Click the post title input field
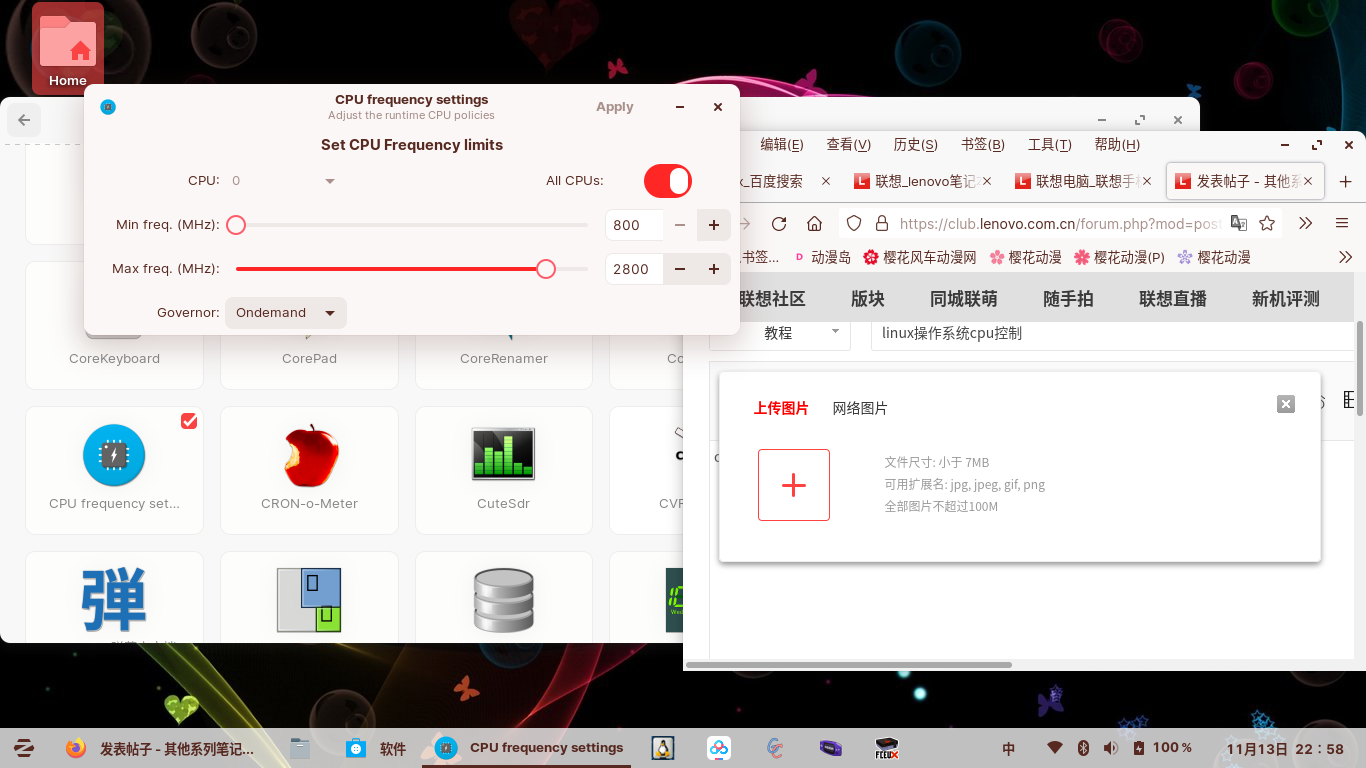The height and width of the screenshot is (768, 1366). tap(1111, 333)
